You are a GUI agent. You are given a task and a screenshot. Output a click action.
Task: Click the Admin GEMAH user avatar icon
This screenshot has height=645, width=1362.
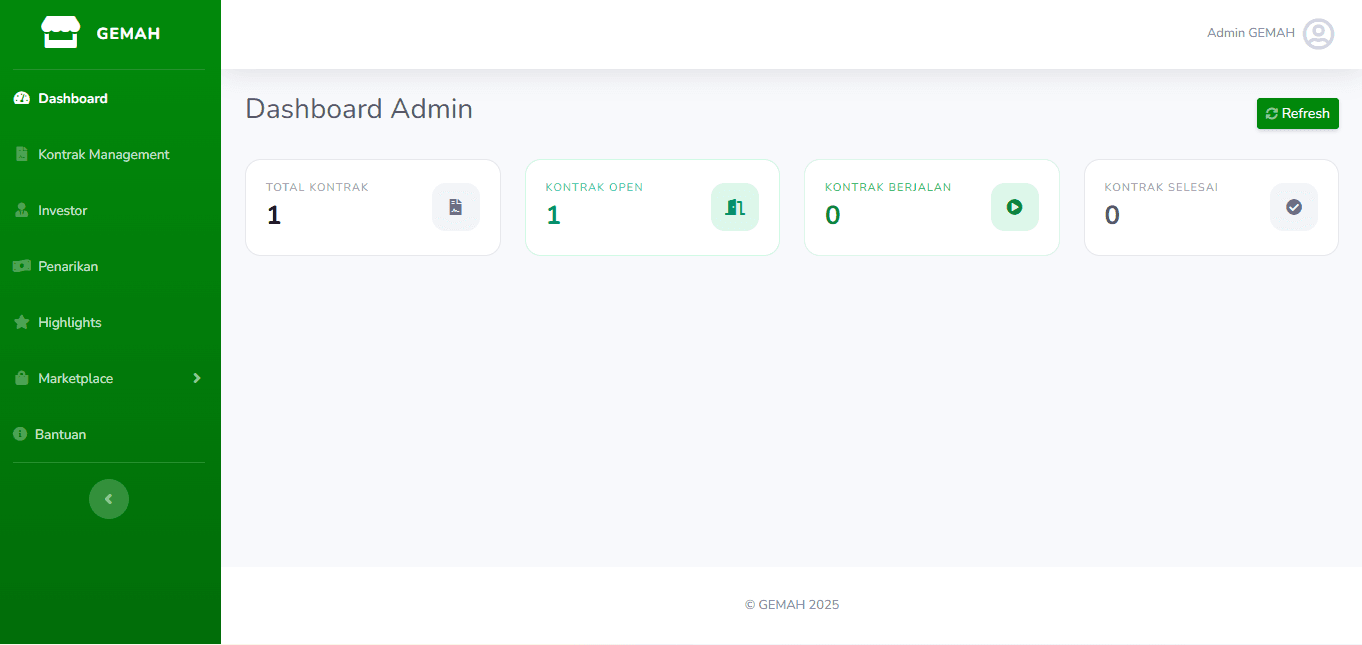point(1318,34)
